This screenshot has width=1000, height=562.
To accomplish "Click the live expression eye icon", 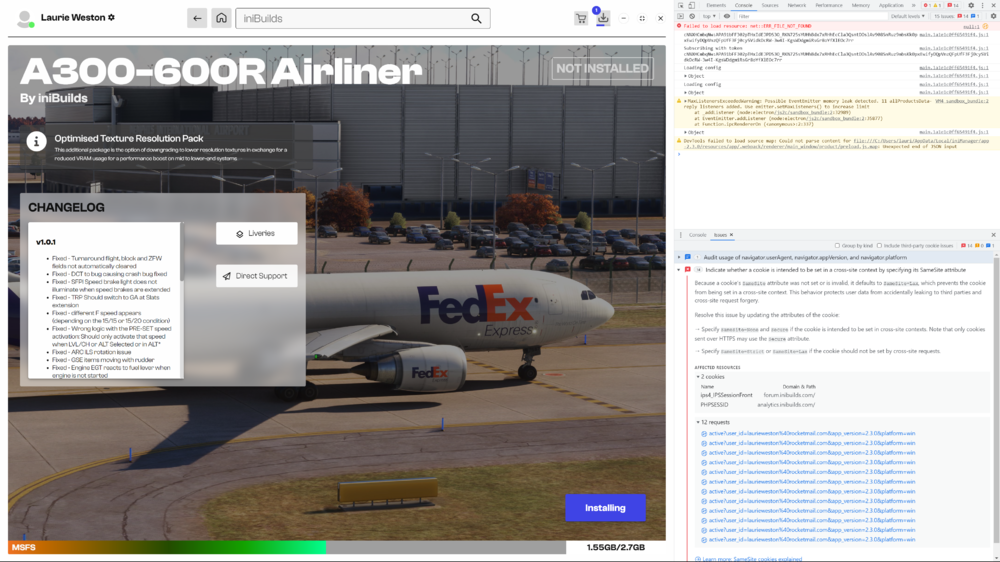I will coord(727,16).
